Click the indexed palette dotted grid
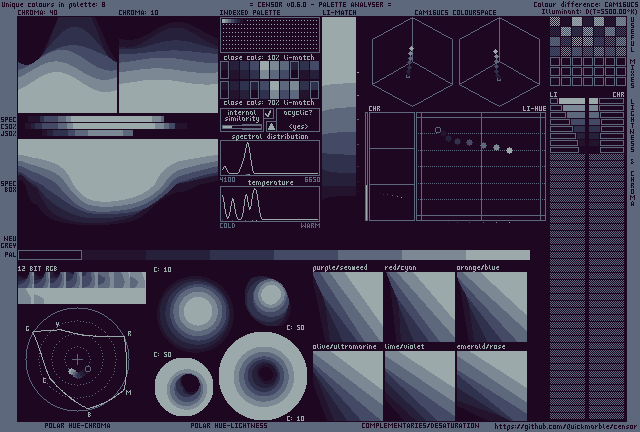This screenshot has width=640, height=432. coord(270,35)
